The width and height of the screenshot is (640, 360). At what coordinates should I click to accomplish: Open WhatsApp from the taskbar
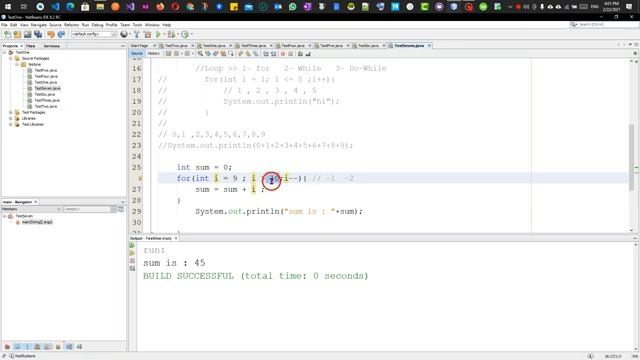pyautogui.click(x=292, y=7)
